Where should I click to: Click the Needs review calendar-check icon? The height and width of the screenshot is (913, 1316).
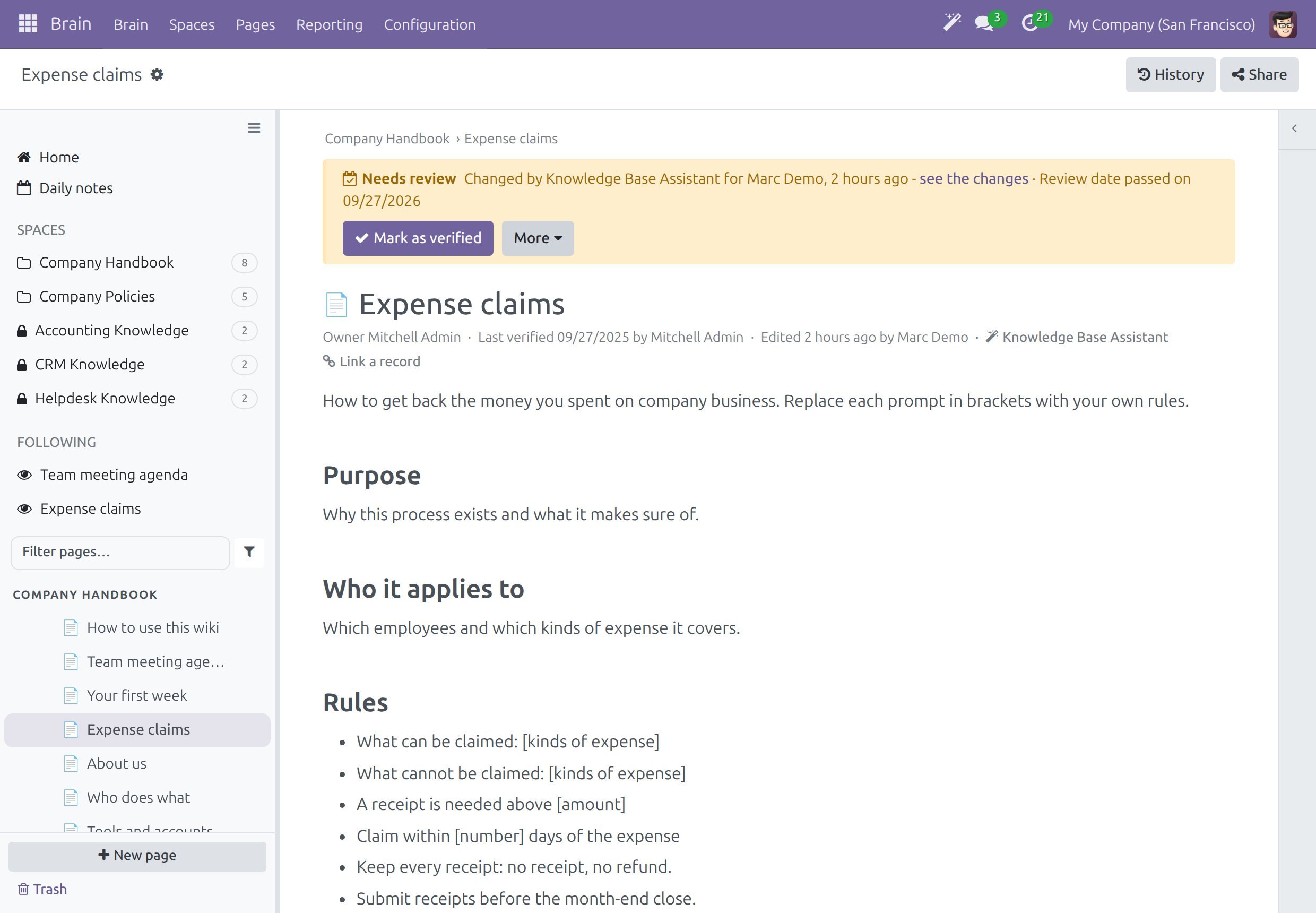coord(350,178)
